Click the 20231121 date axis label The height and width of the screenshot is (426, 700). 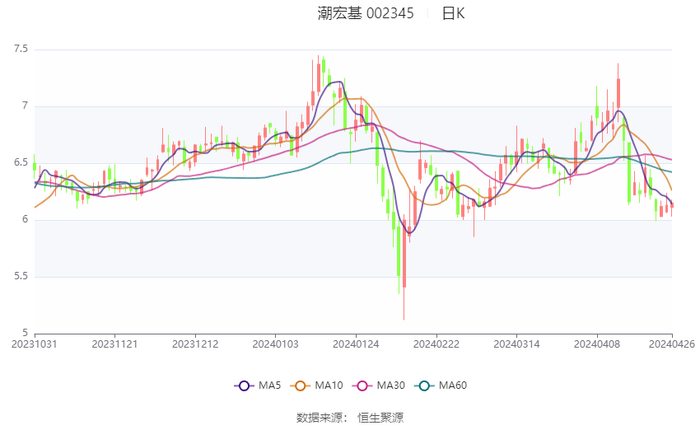(x=115, y=342)
